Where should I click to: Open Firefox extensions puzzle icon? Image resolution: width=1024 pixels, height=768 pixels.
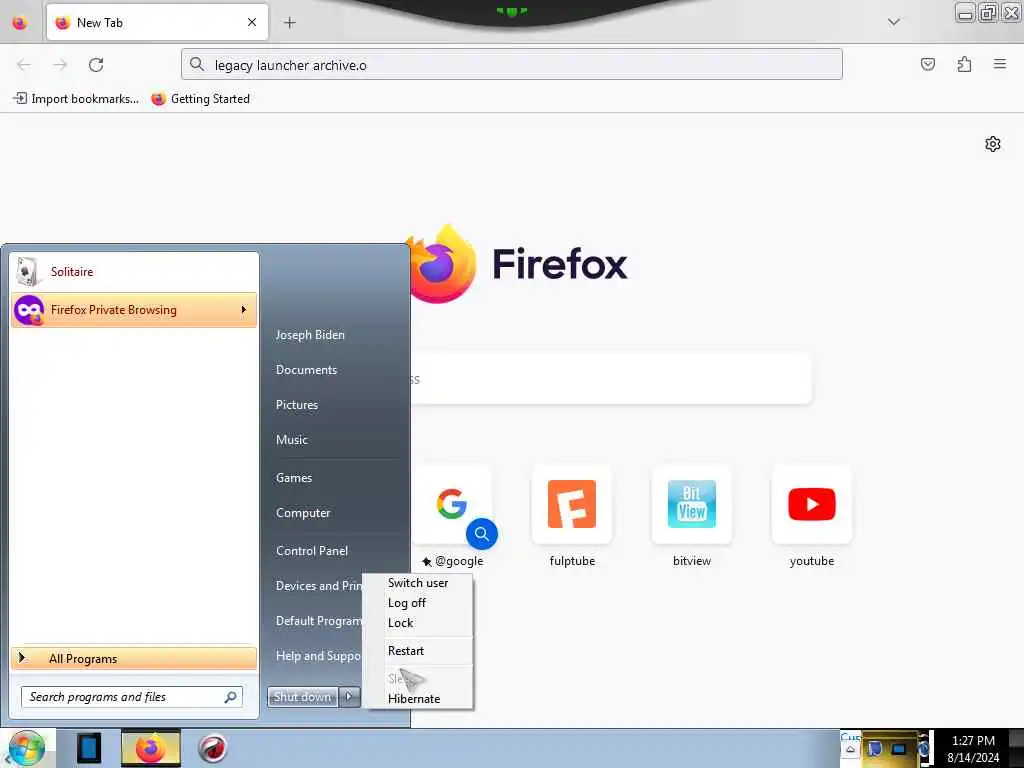pyautogui.click(x=964, y=64)
